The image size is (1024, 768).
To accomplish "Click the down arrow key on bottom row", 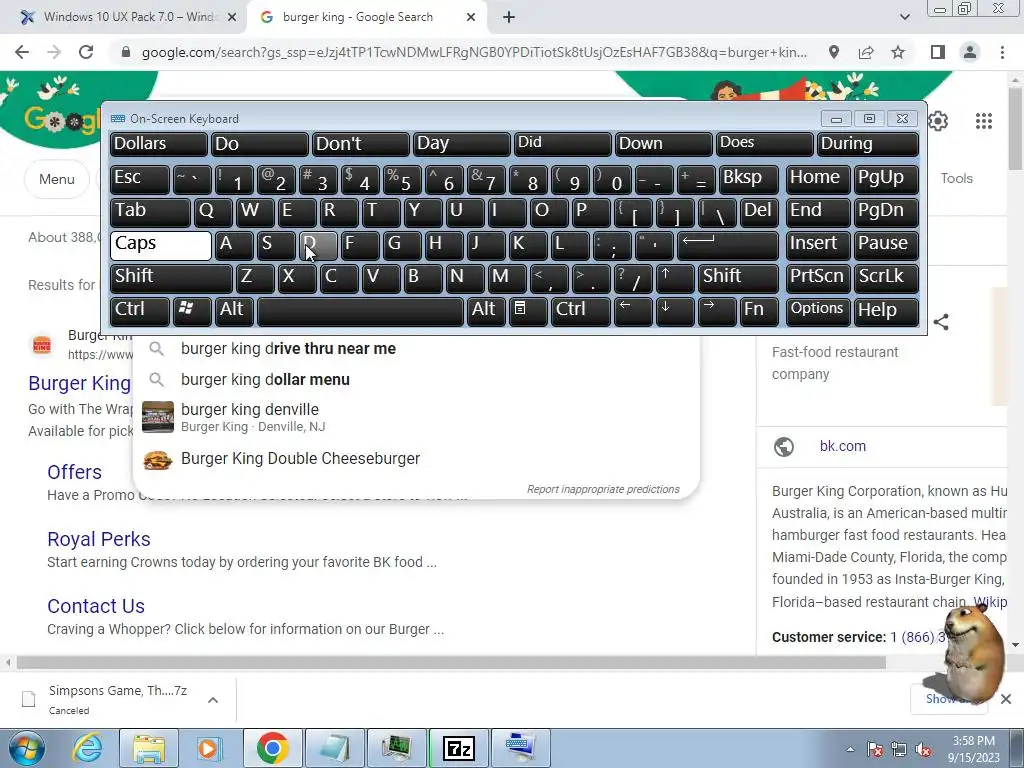I will 675,311.
